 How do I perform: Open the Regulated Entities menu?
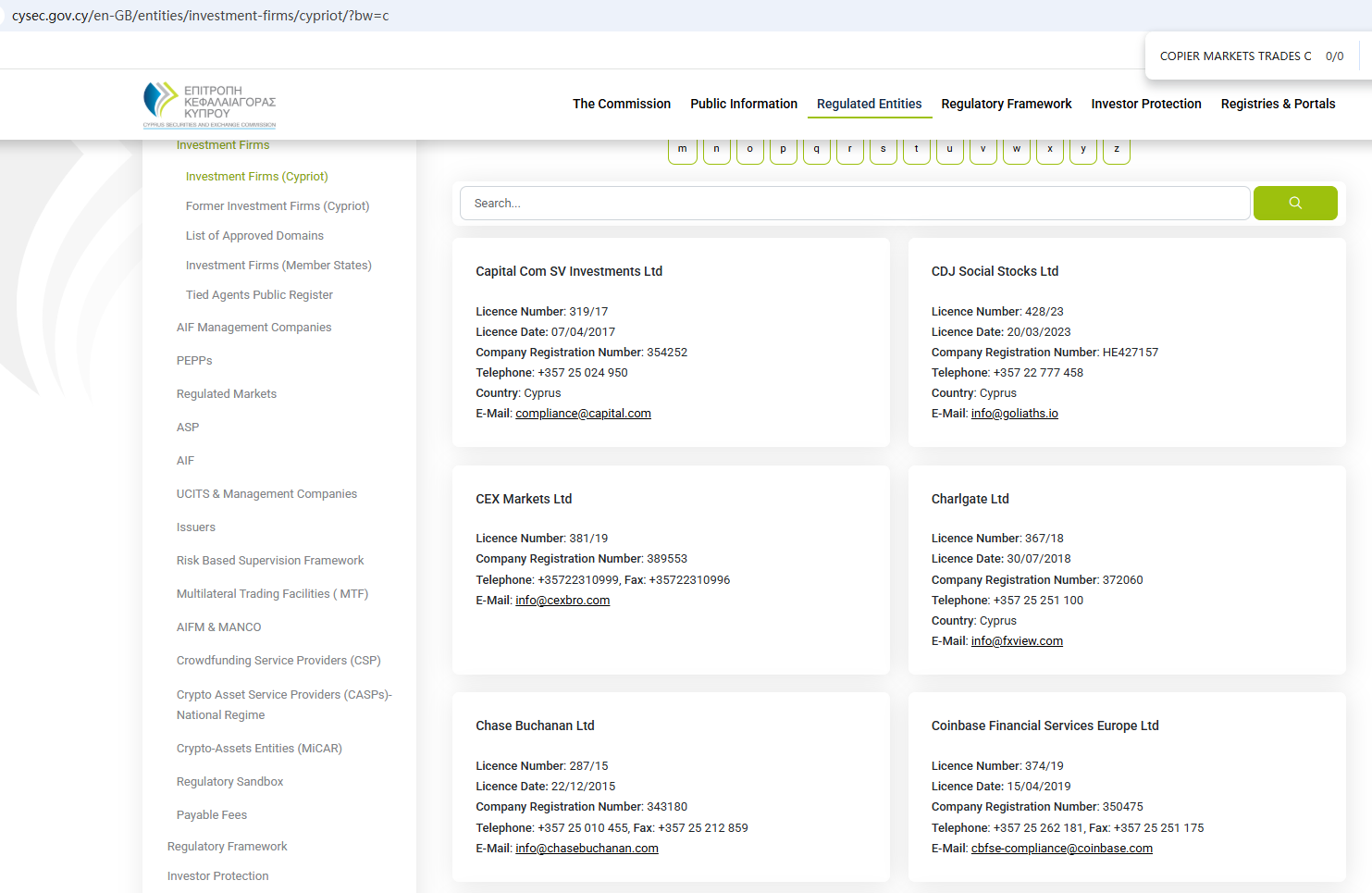[x=869, y=104]
